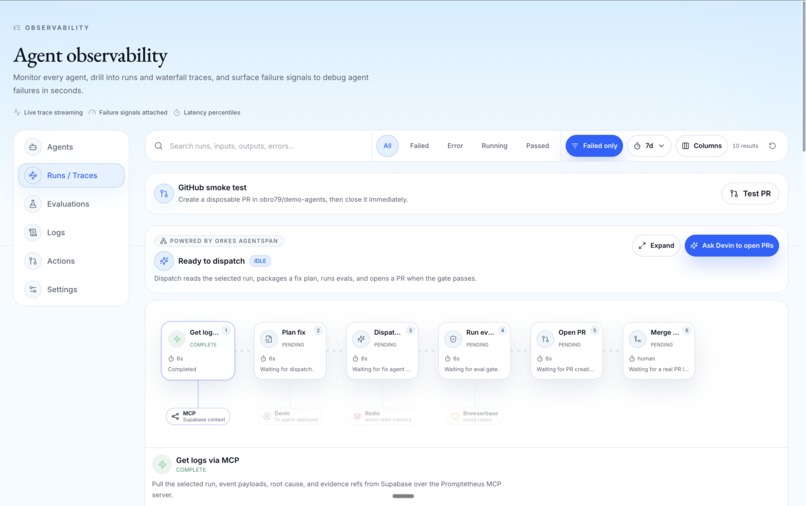Open Logs from the sidebar
806x506 pixels.
click(71, 232)
